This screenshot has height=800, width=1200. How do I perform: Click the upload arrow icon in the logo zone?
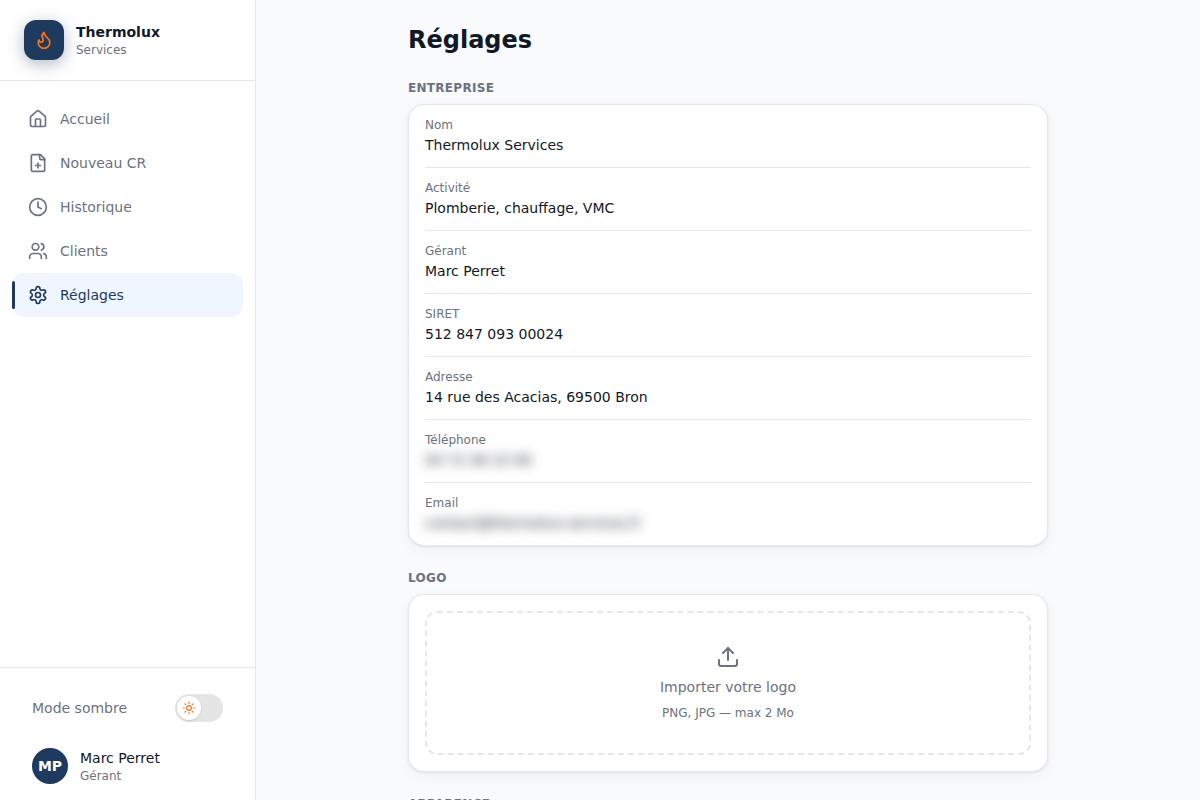[x=728, y=657]
